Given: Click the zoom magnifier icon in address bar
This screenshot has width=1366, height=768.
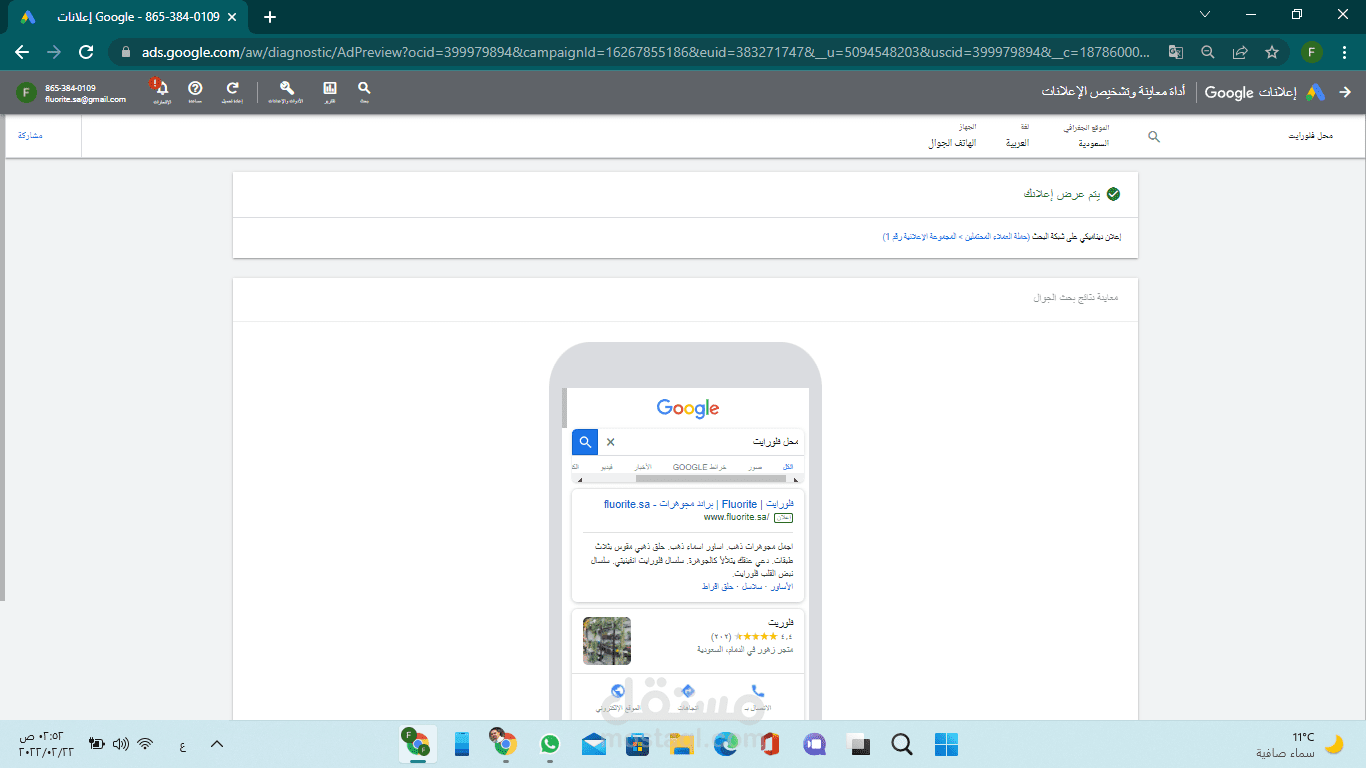Looking at the screenshot, I should [1208, 52].
